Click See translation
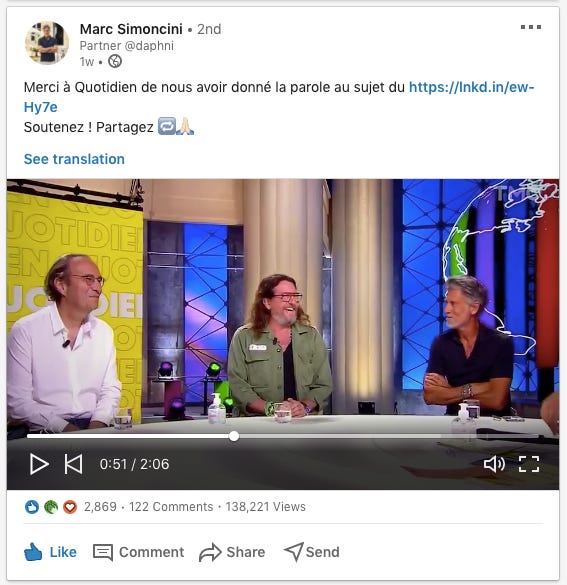 point(74,159)
